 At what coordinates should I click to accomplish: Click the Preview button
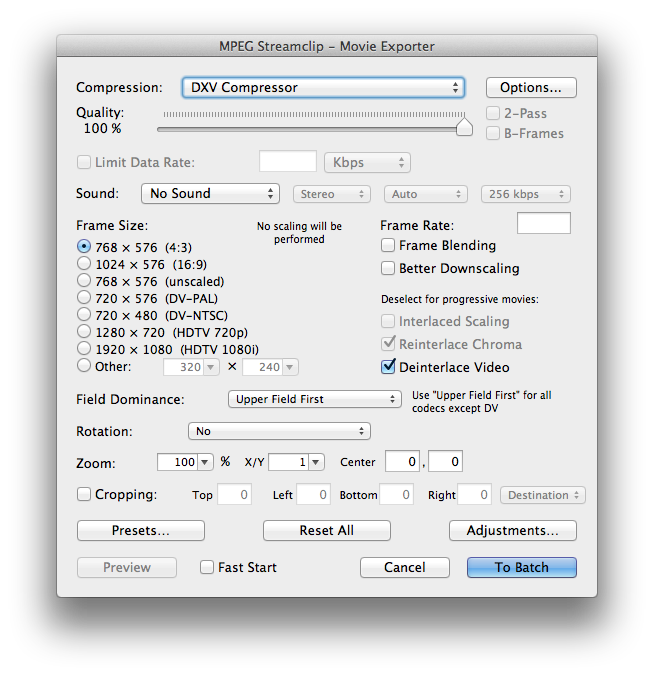127,567
